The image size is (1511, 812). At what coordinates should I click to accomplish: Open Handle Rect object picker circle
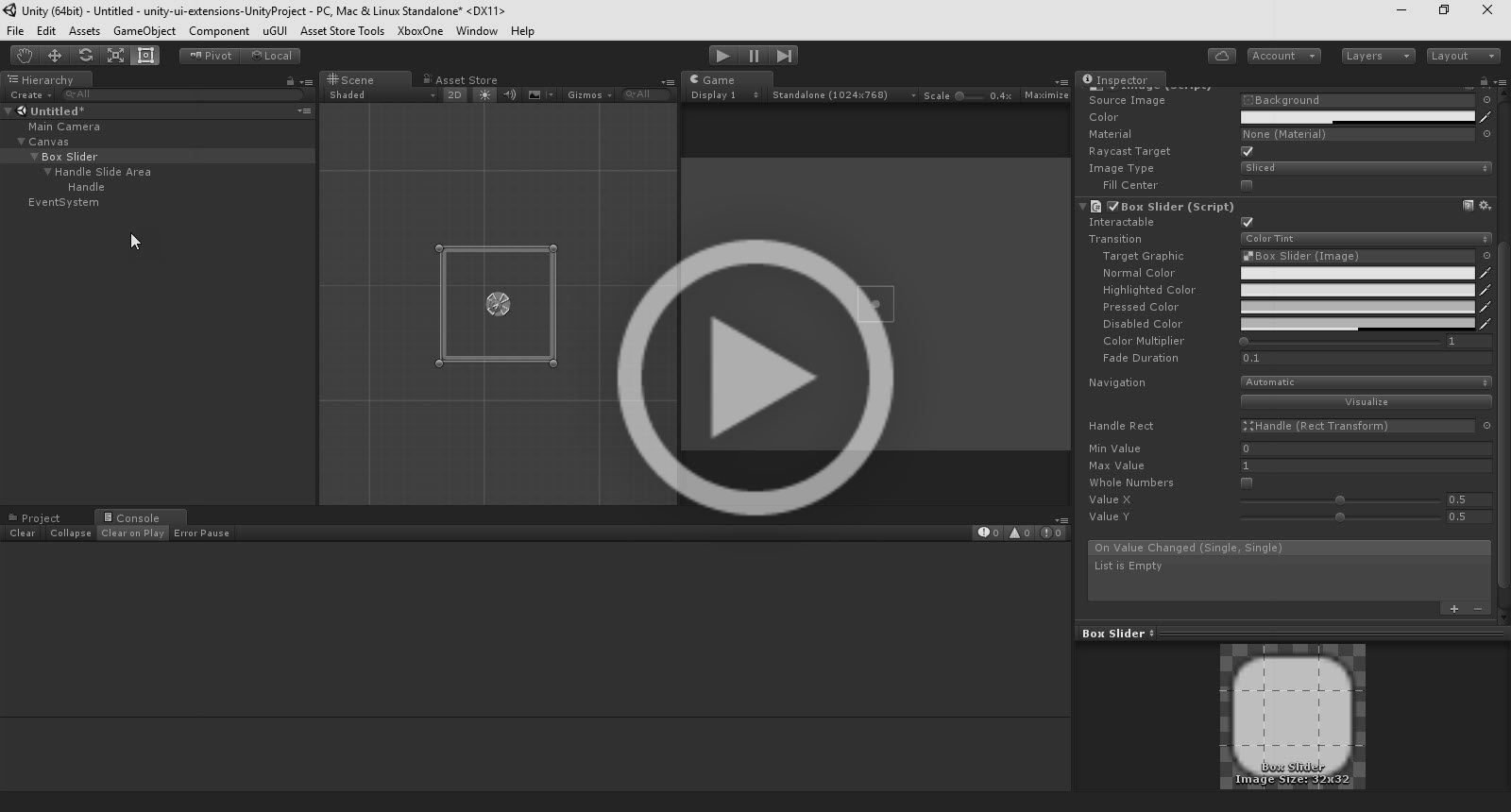click(x=1486, y=426)
